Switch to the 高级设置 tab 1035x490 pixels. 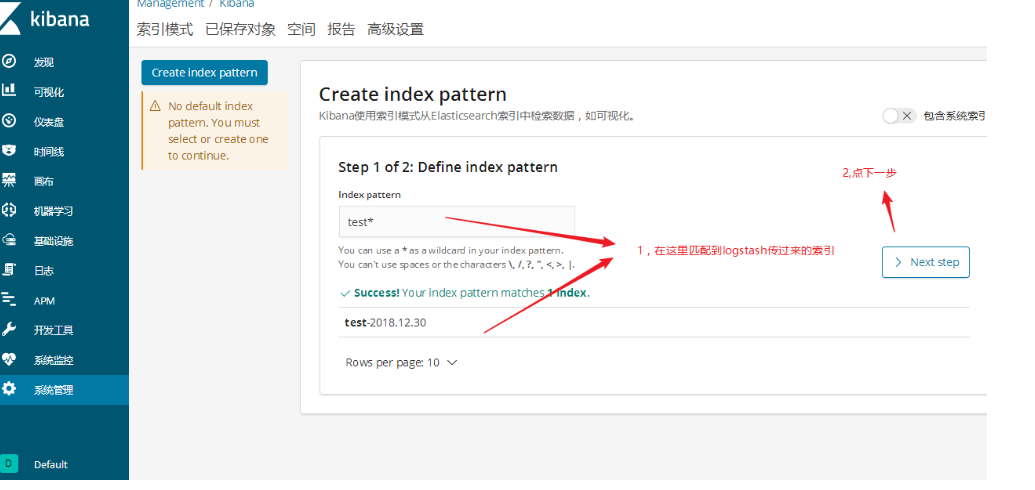(x=395, y=30)
